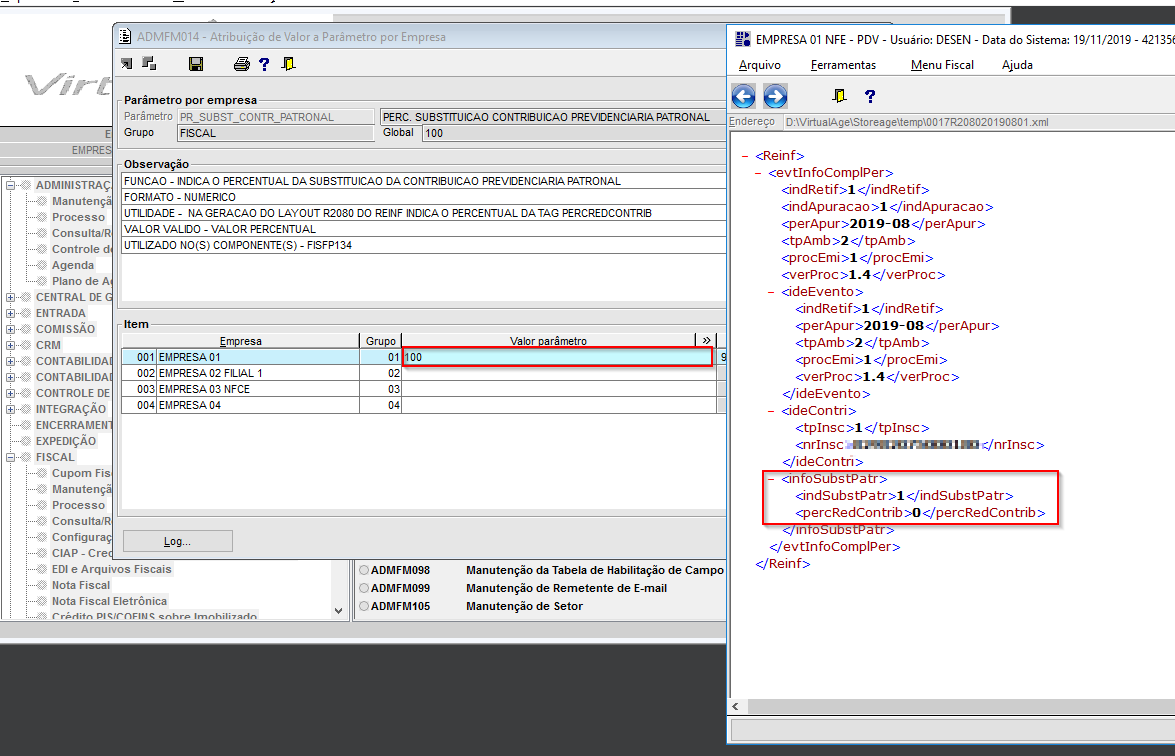Viewport: 1175px width, 756px height.
Task: Click the printer icon in parameter window
Action: 241,64
